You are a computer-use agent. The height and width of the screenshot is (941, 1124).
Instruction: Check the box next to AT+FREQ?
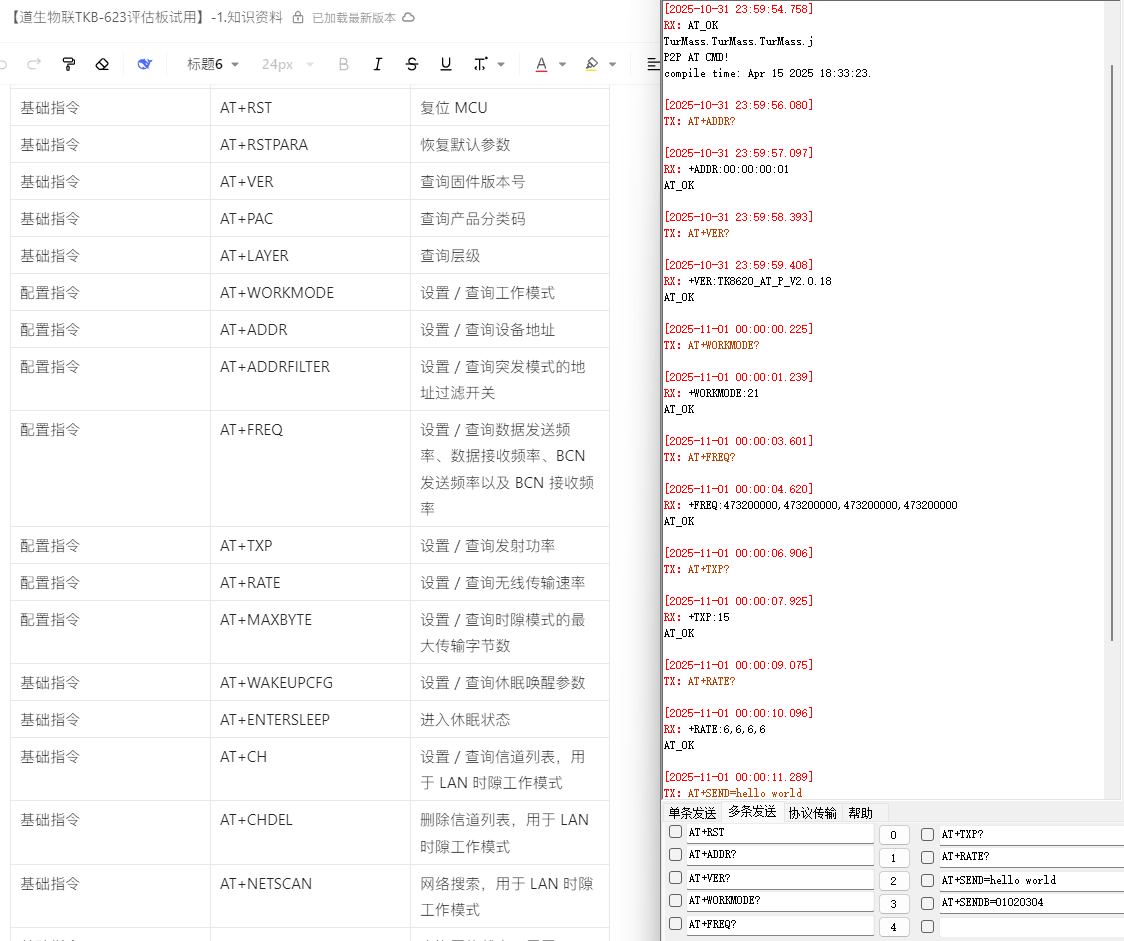point(675,923)
